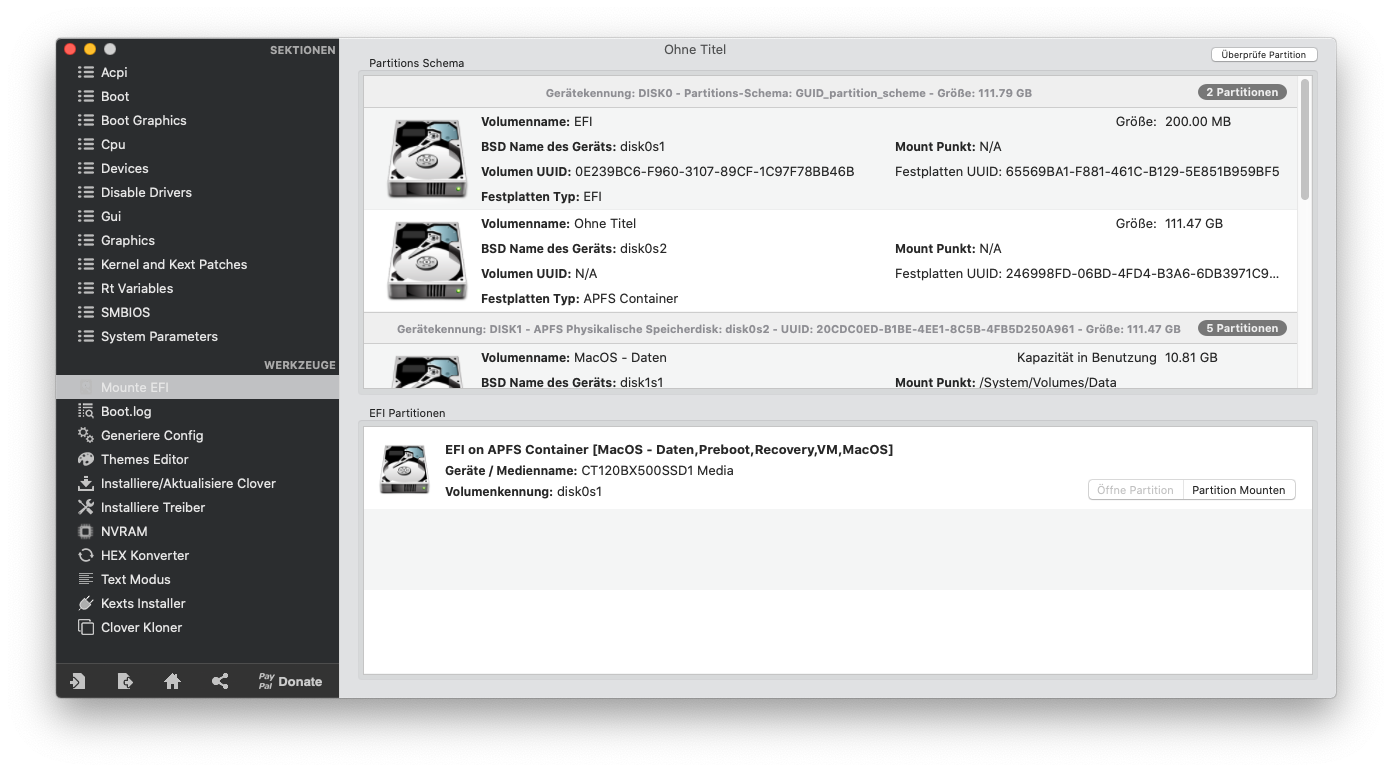Click the PayPal Donate button
This screenshot has height=772, width=1392.
(290, 681)
